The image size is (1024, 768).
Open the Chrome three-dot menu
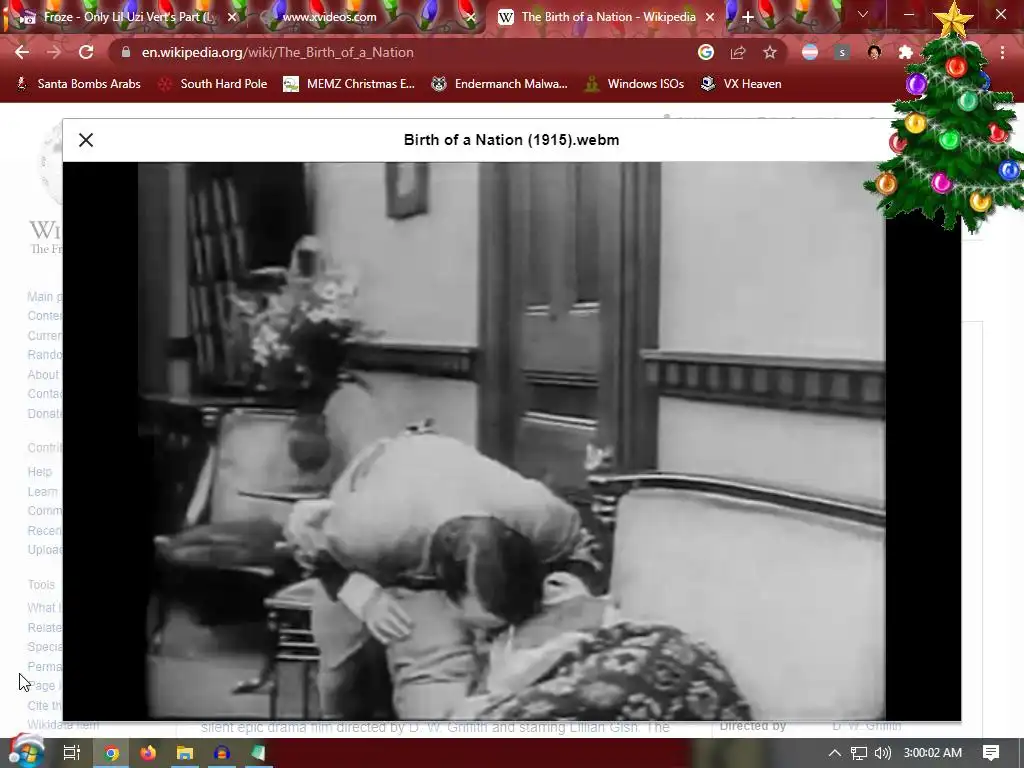coord(1002,52)
